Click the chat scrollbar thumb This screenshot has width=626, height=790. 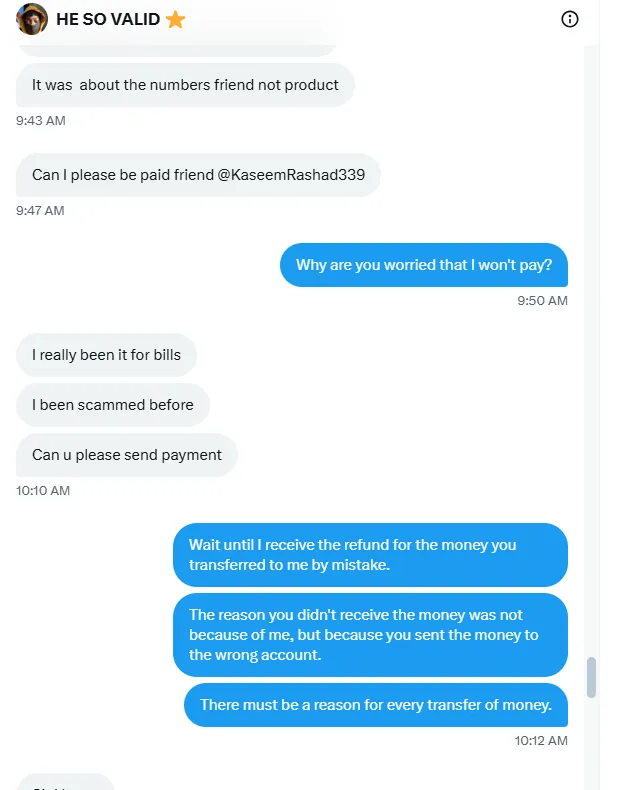[x=591, y=677]
